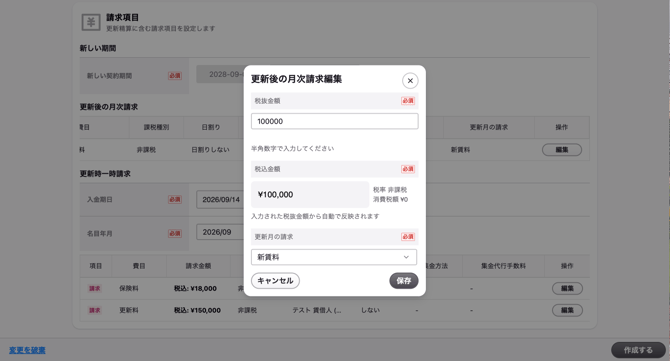670x361 pixels.
Task: Click the 税率 非課税 text in dialog
Action: point(390,190)
